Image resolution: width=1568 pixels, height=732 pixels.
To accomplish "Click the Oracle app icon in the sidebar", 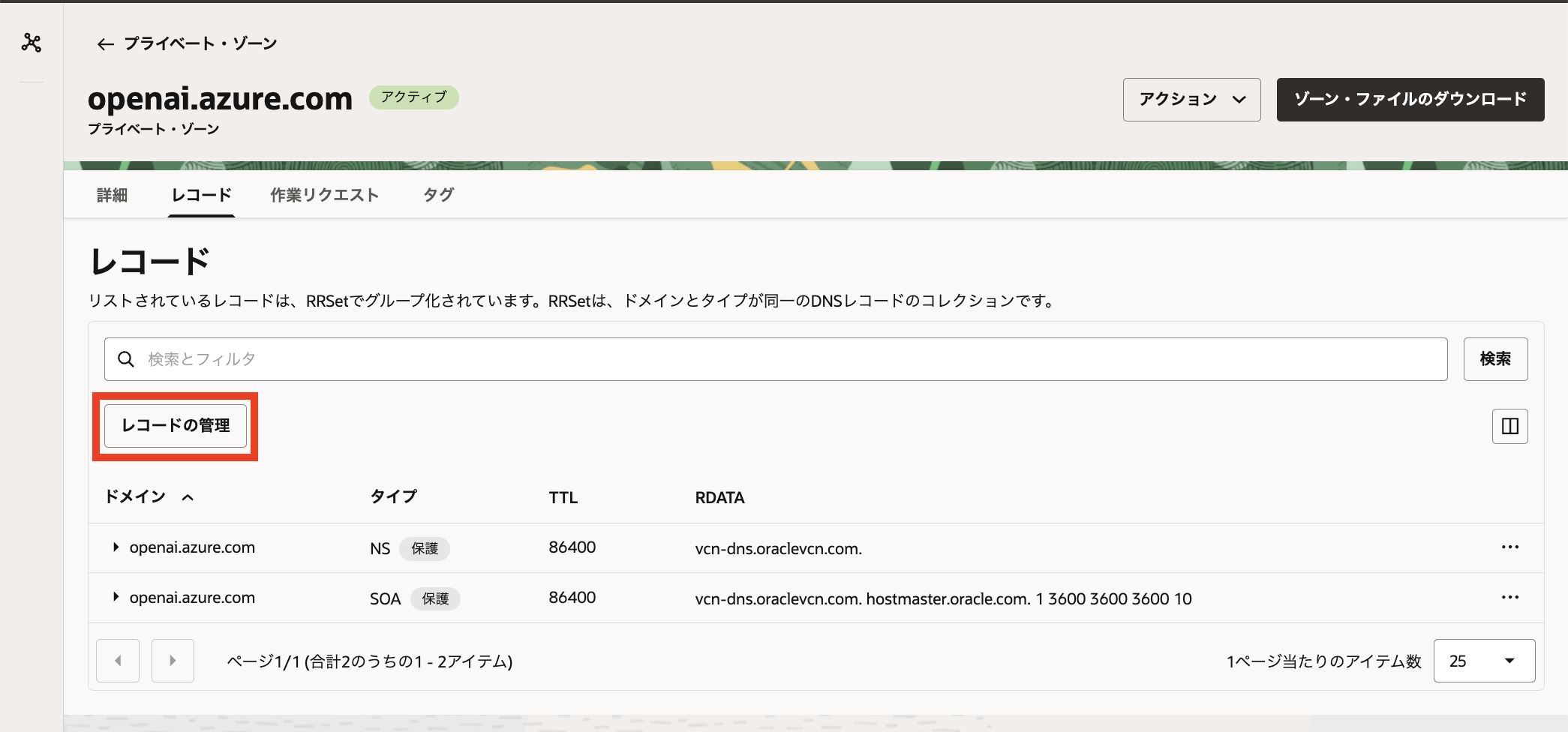I will (31, 43).
